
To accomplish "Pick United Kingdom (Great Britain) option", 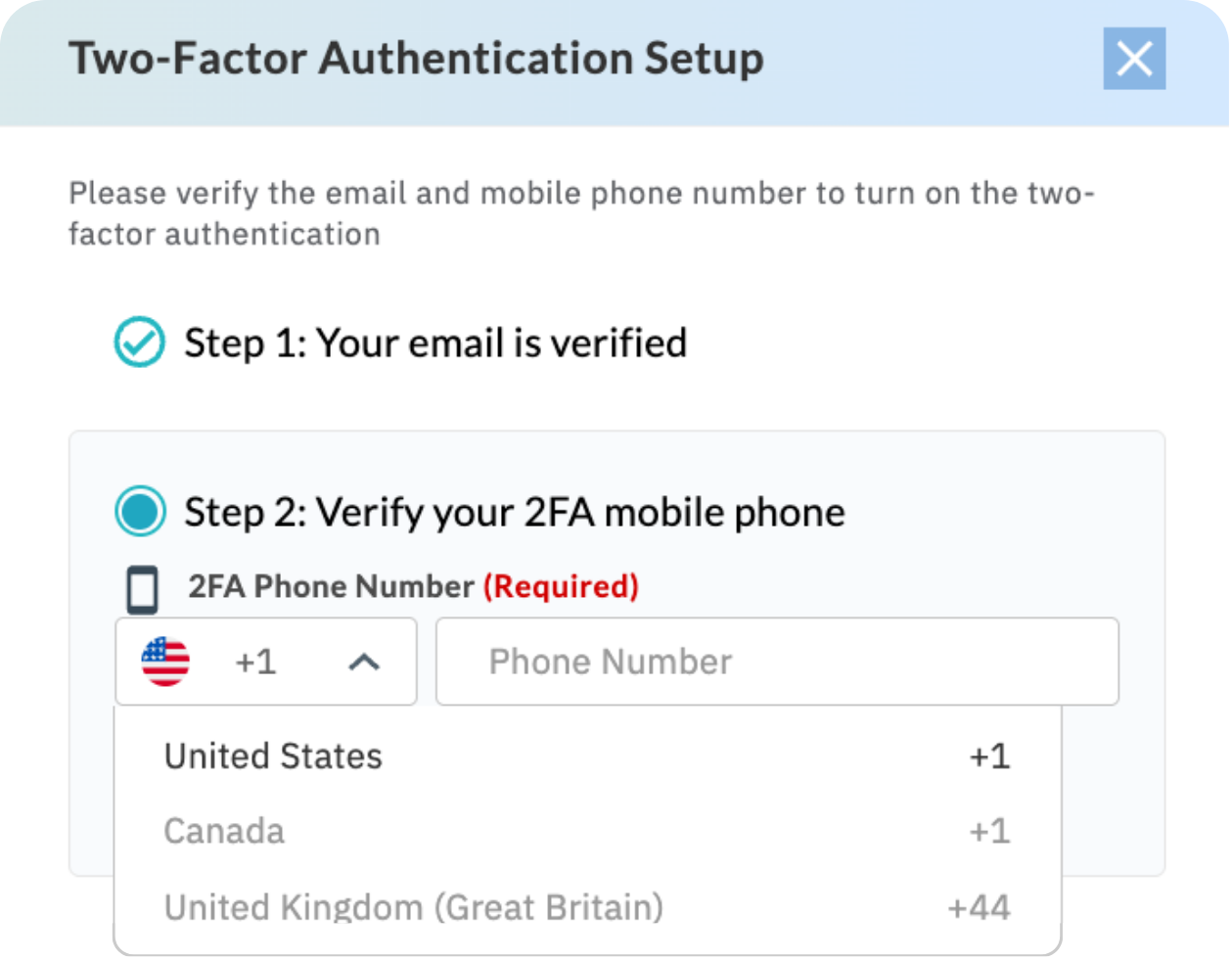I will 413,907.
